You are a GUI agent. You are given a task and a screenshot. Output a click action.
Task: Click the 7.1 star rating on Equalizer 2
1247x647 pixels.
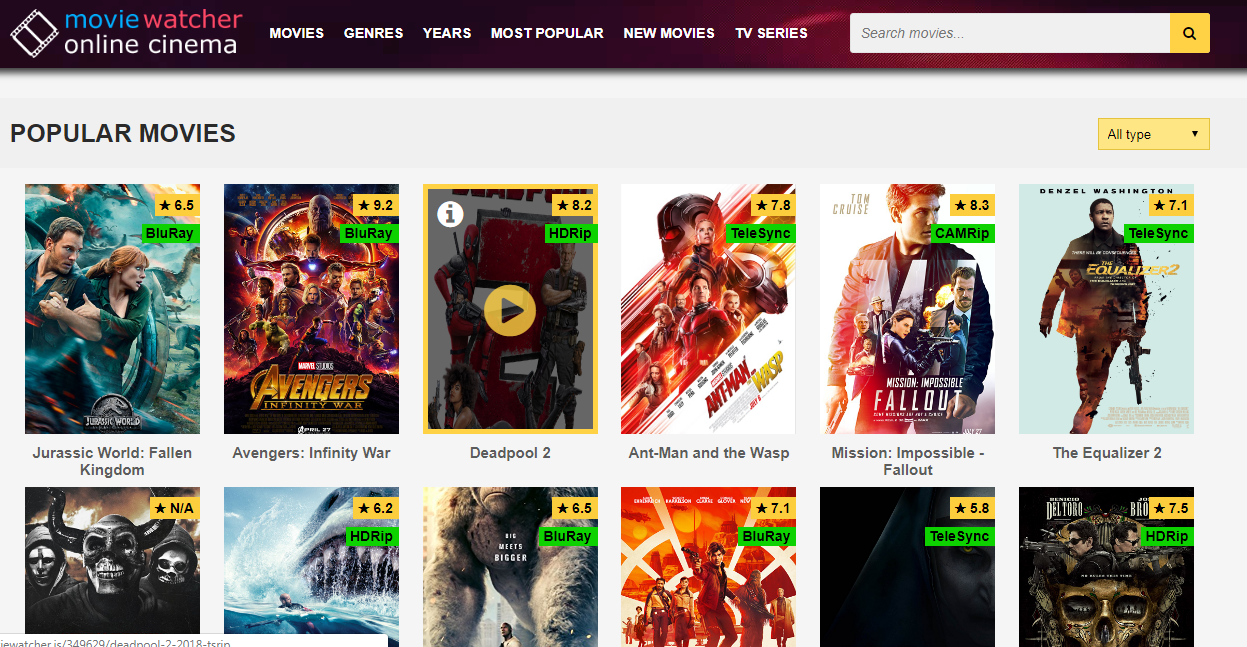pyautogui.click(x=1170, y=205)
